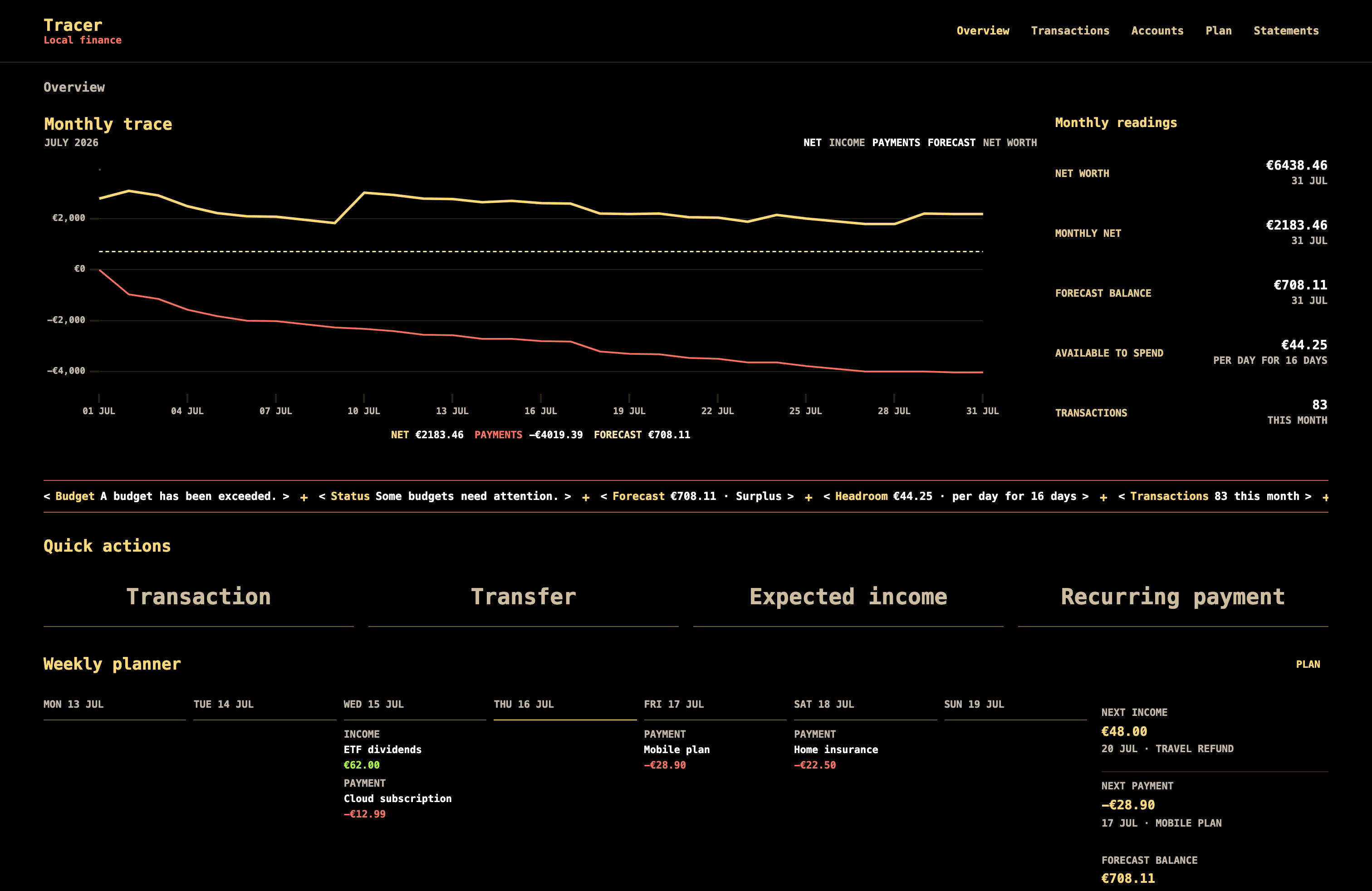Toggle the INCOME series on the chart
1372x891 pixels.
click(846, 142)
